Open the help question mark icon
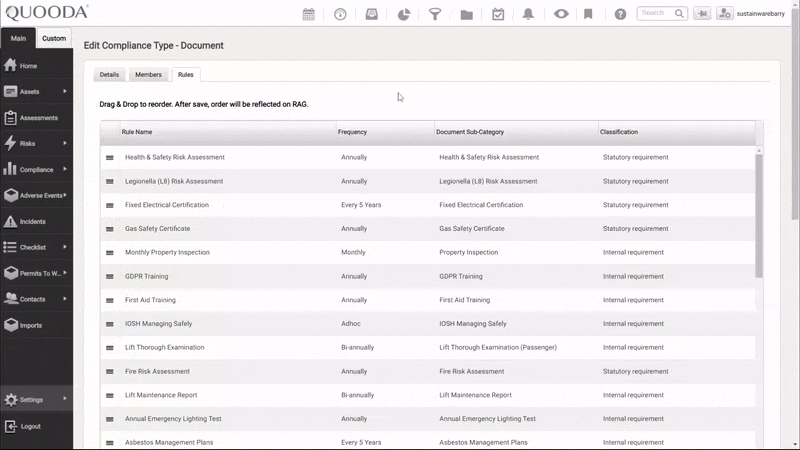 pos(620,14)
